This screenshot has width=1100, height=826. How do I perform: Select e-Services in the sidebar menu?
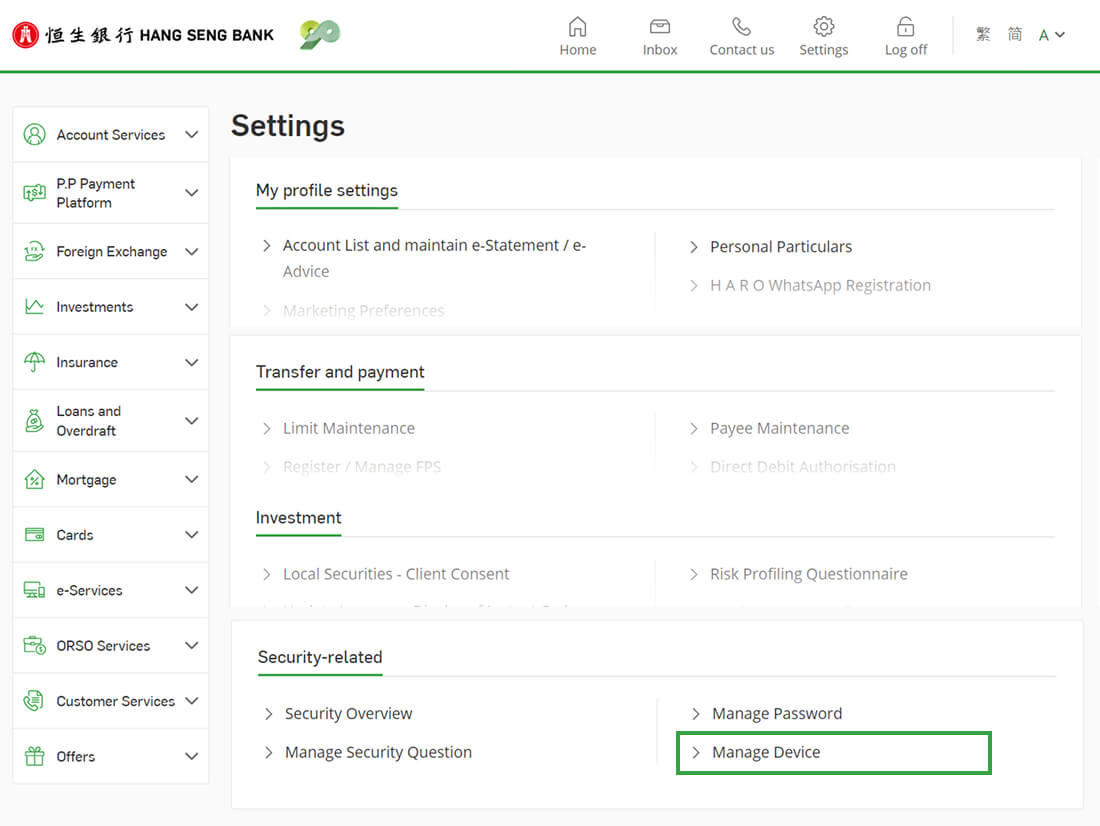(89, 590)
